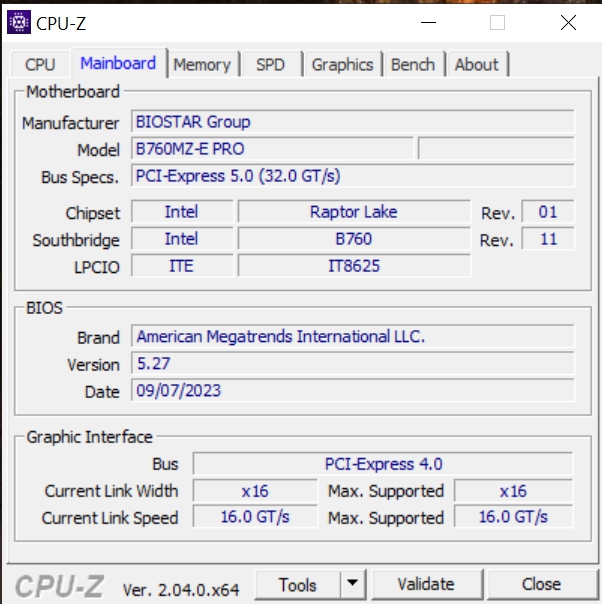
Task: Click the LPCIO label
Action: pos(97,267)
